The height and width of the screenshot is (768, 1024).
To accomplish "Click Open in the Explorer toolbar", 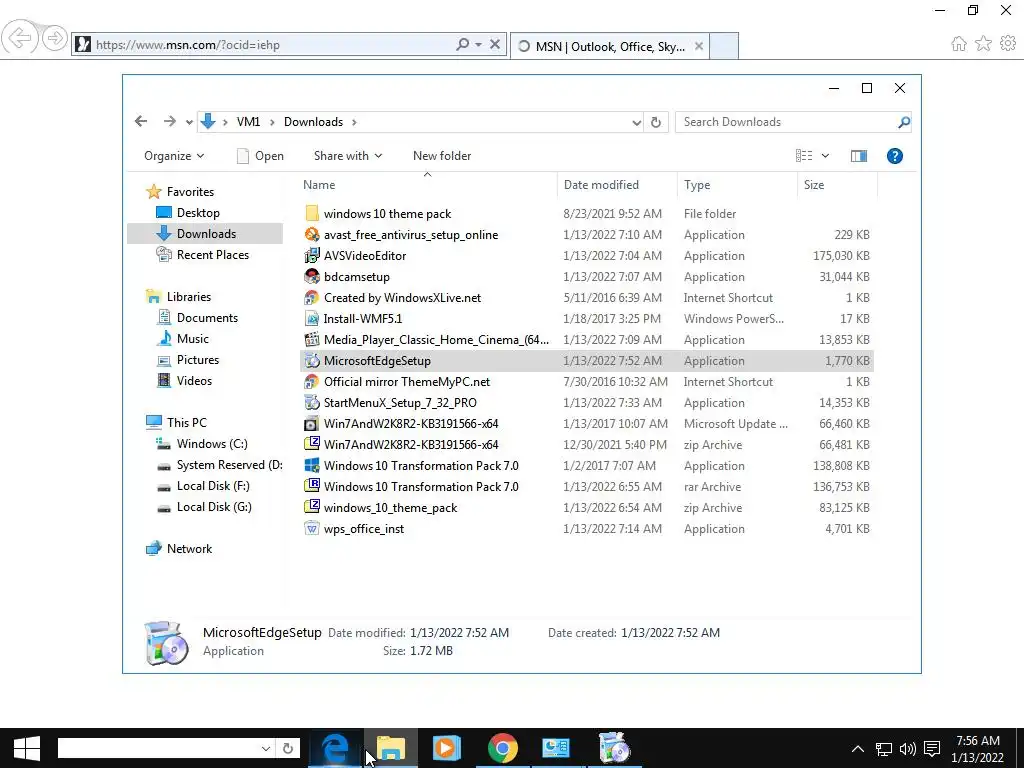I will [260, 155].
